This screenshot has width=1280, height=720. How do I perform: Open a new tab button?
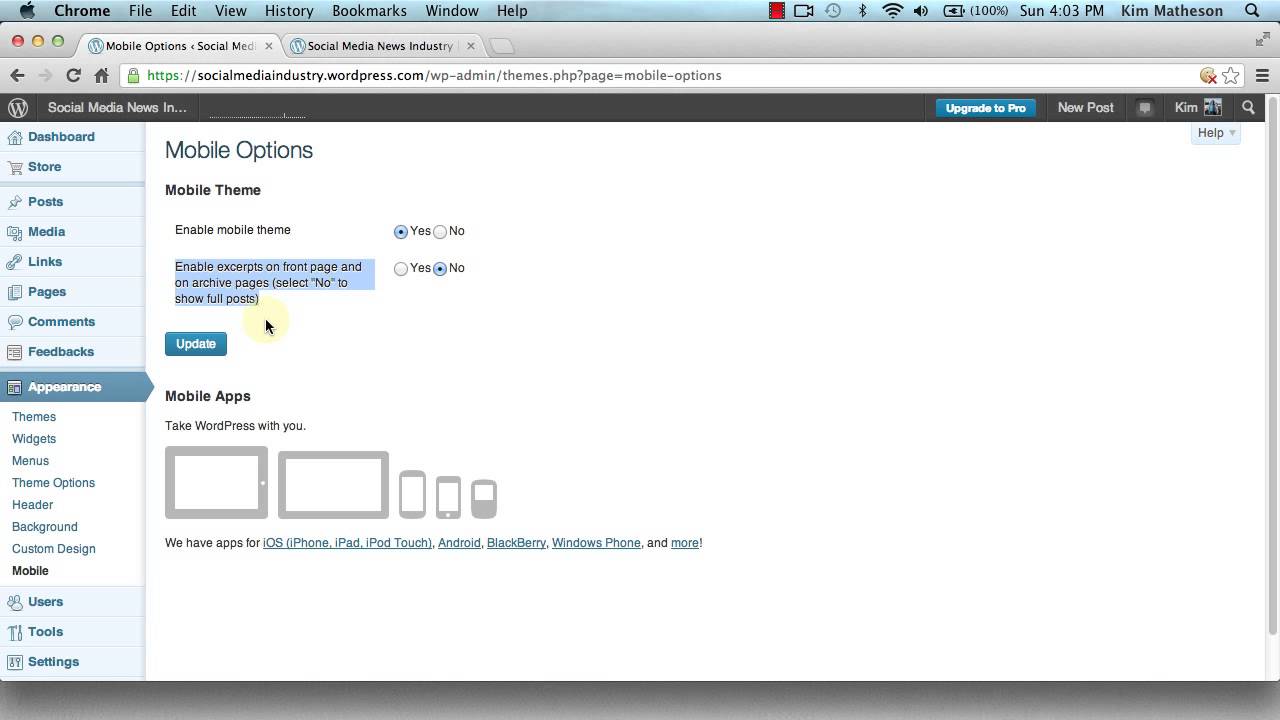503,46
